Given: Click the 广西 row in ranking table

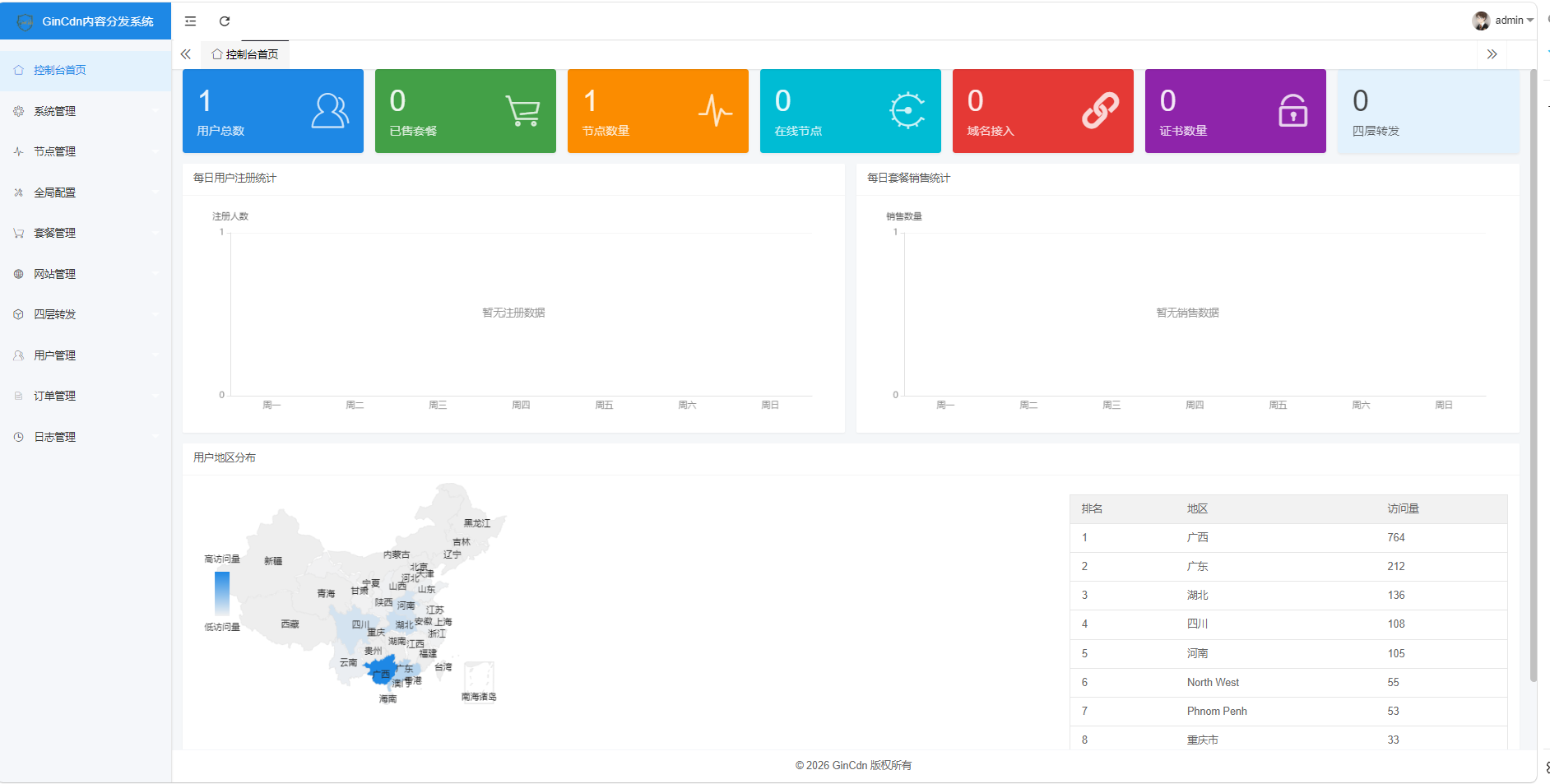Looking at the screenshot, I should (1288, 538).
